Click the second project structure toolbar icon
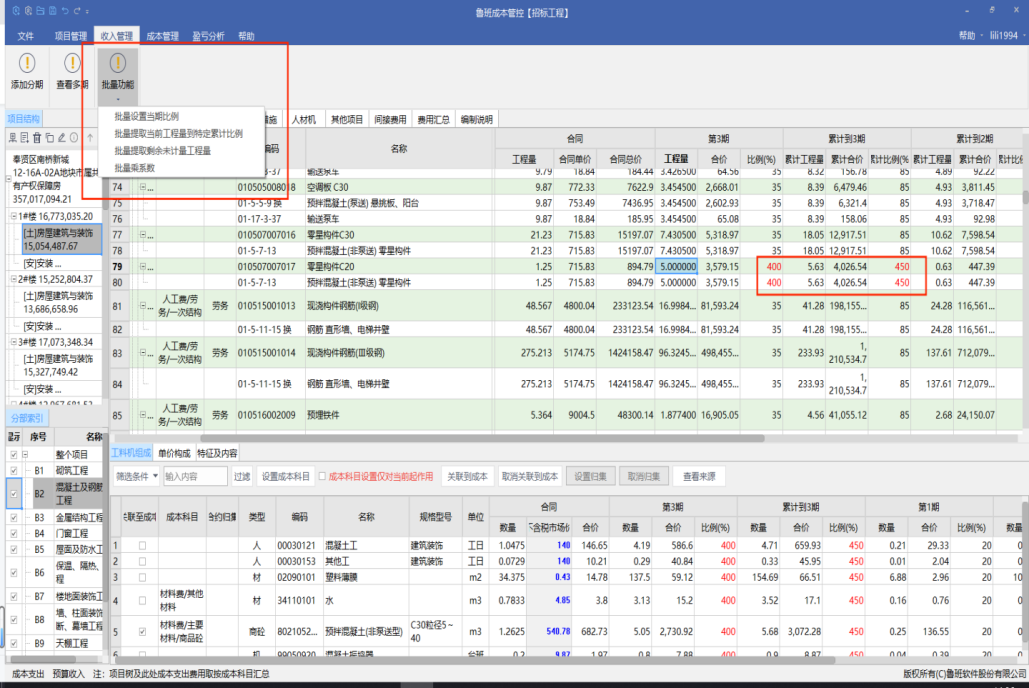1029x688 pixels. point(24,138)
